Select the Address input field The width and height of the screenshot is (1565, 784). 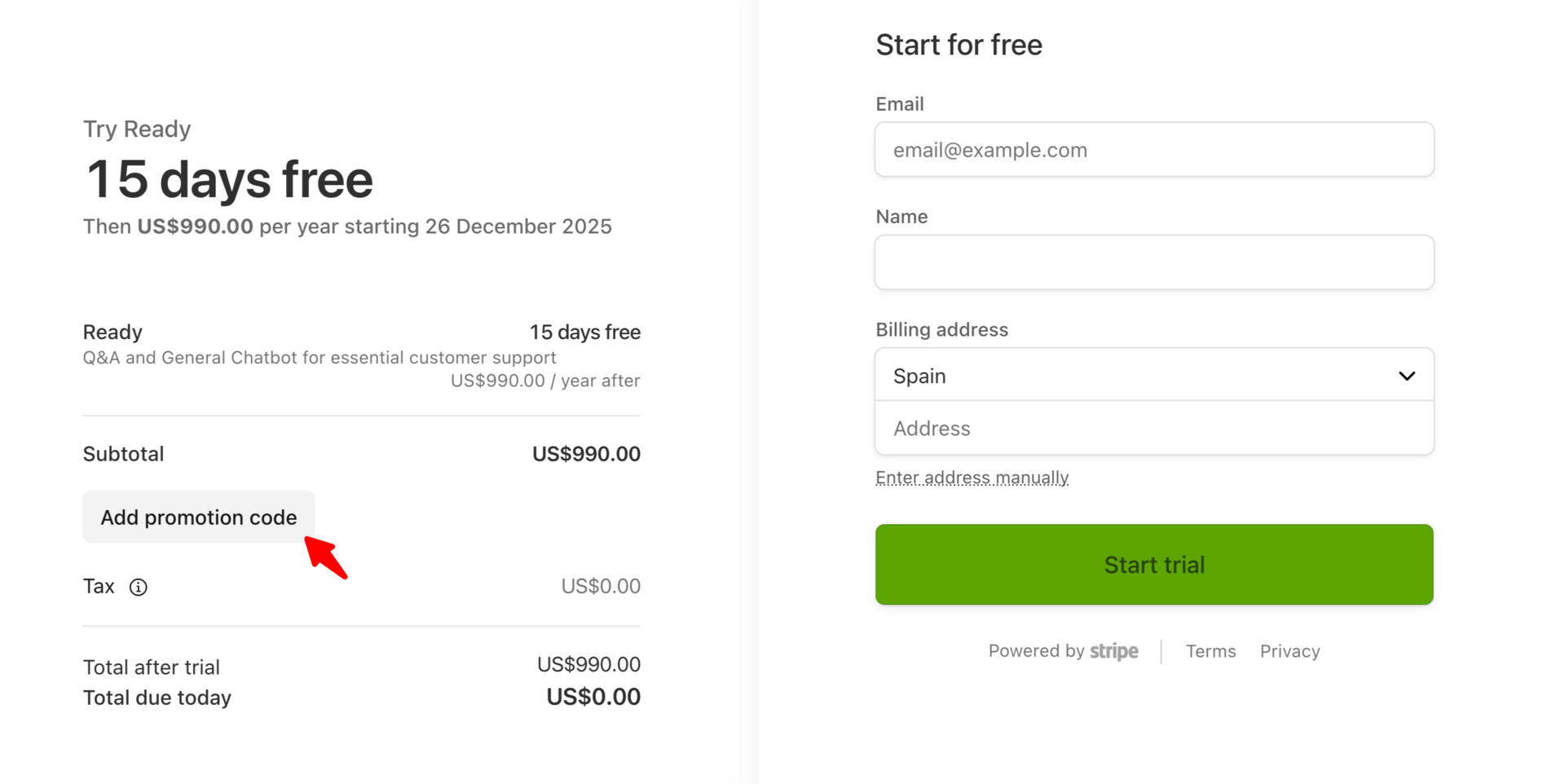pyautogui.click(x=1153, y=429)
